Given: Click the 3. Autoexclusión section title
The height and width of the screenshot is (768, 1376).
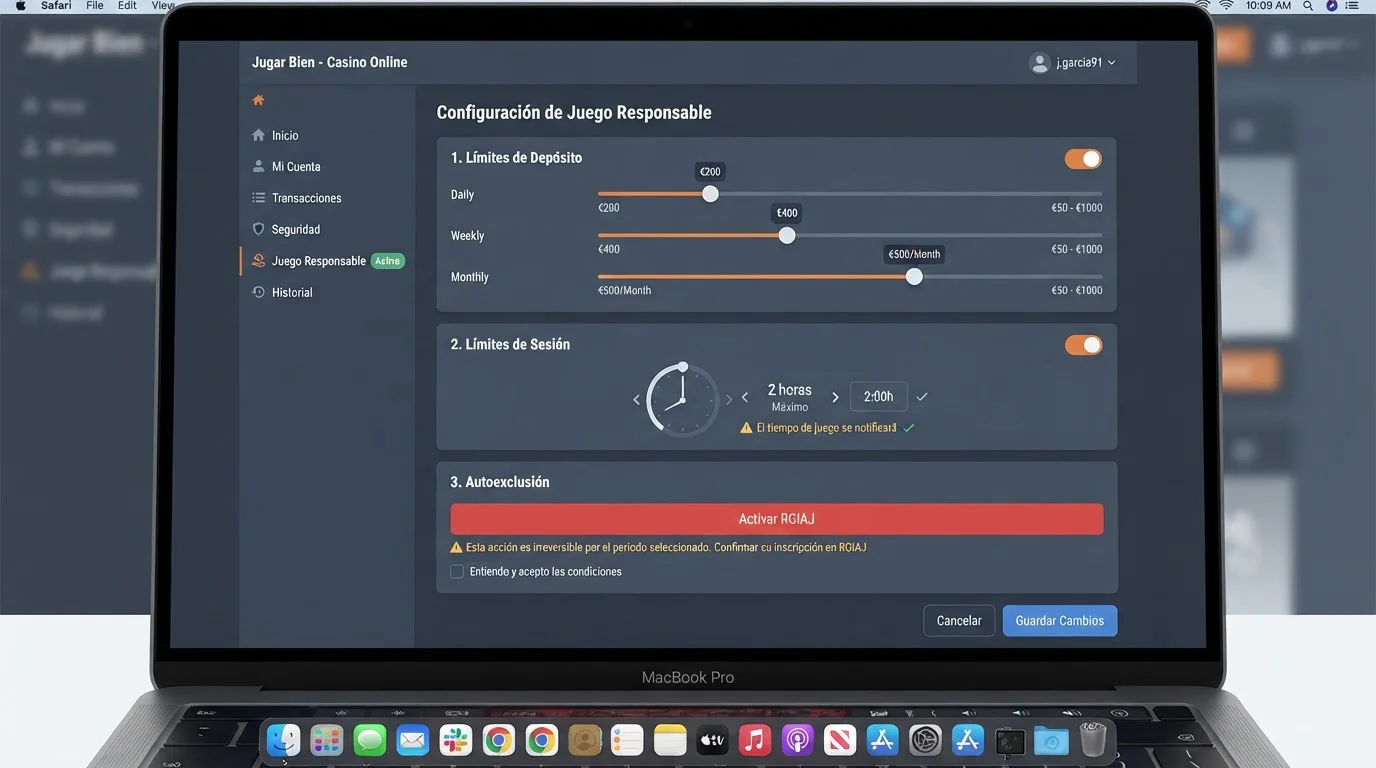Looking at the screenshot, I should click(500, 482).
